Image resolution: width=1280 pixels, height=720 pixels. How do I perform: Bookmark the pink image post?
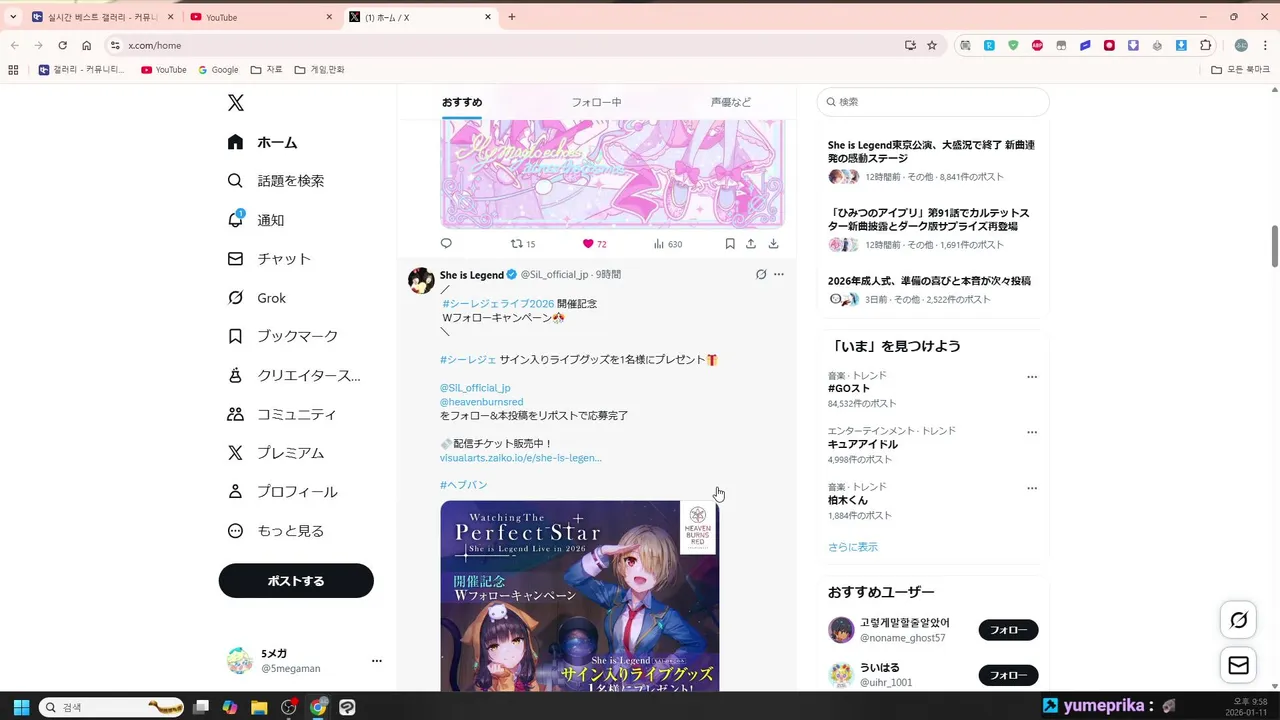click(x=730, y=243)
